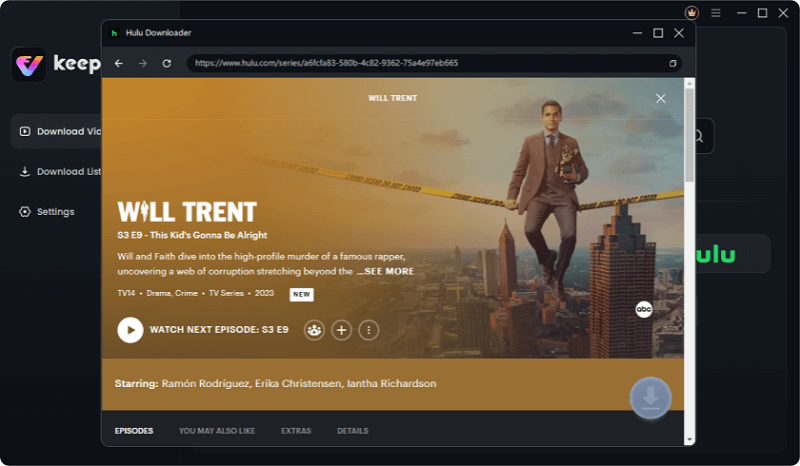This screenshot has width=800, height=466.
Task: Switch to You May Also Like tab
Action: point(217,431)
